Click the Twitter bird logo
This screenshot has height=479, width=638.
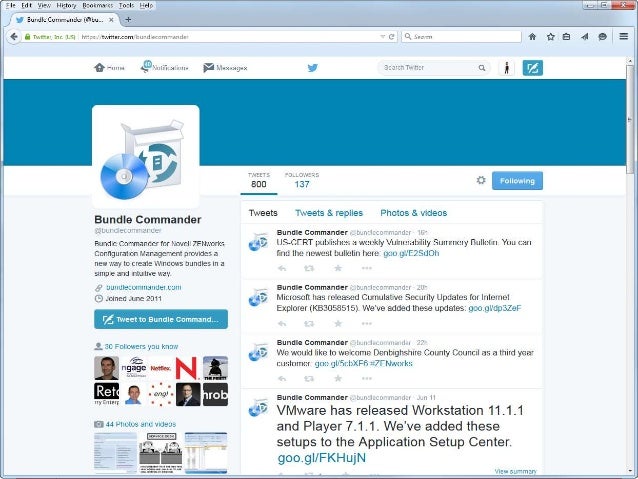pyautogui.click(x=312, y=68)
